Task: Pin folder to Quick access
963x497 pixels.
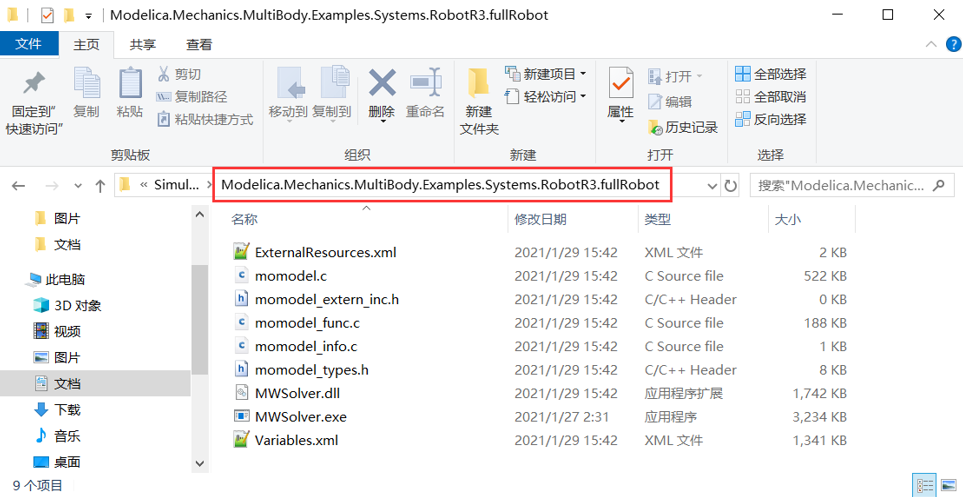Action: click(34, 101)
